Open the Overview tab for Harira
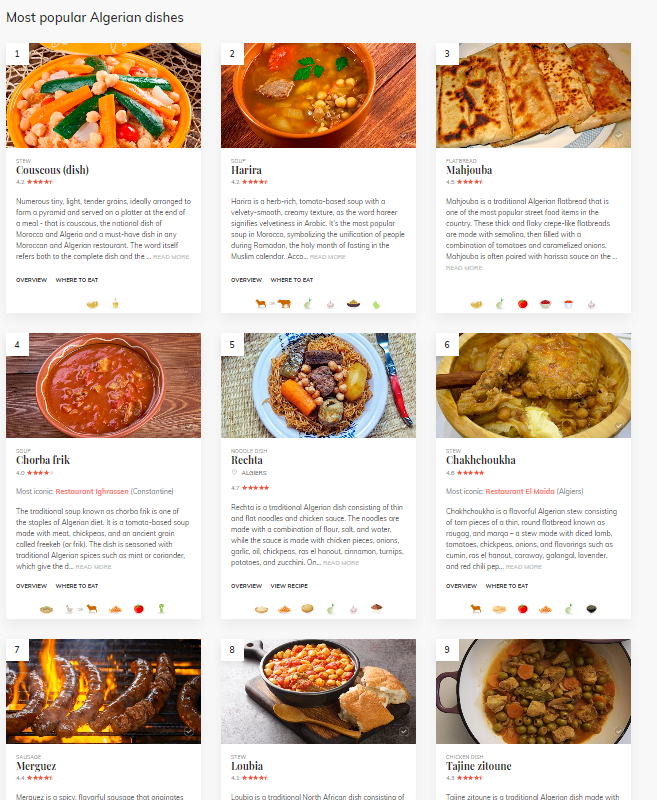Viewport: 657px width, 800px height. tap(246, 280)
